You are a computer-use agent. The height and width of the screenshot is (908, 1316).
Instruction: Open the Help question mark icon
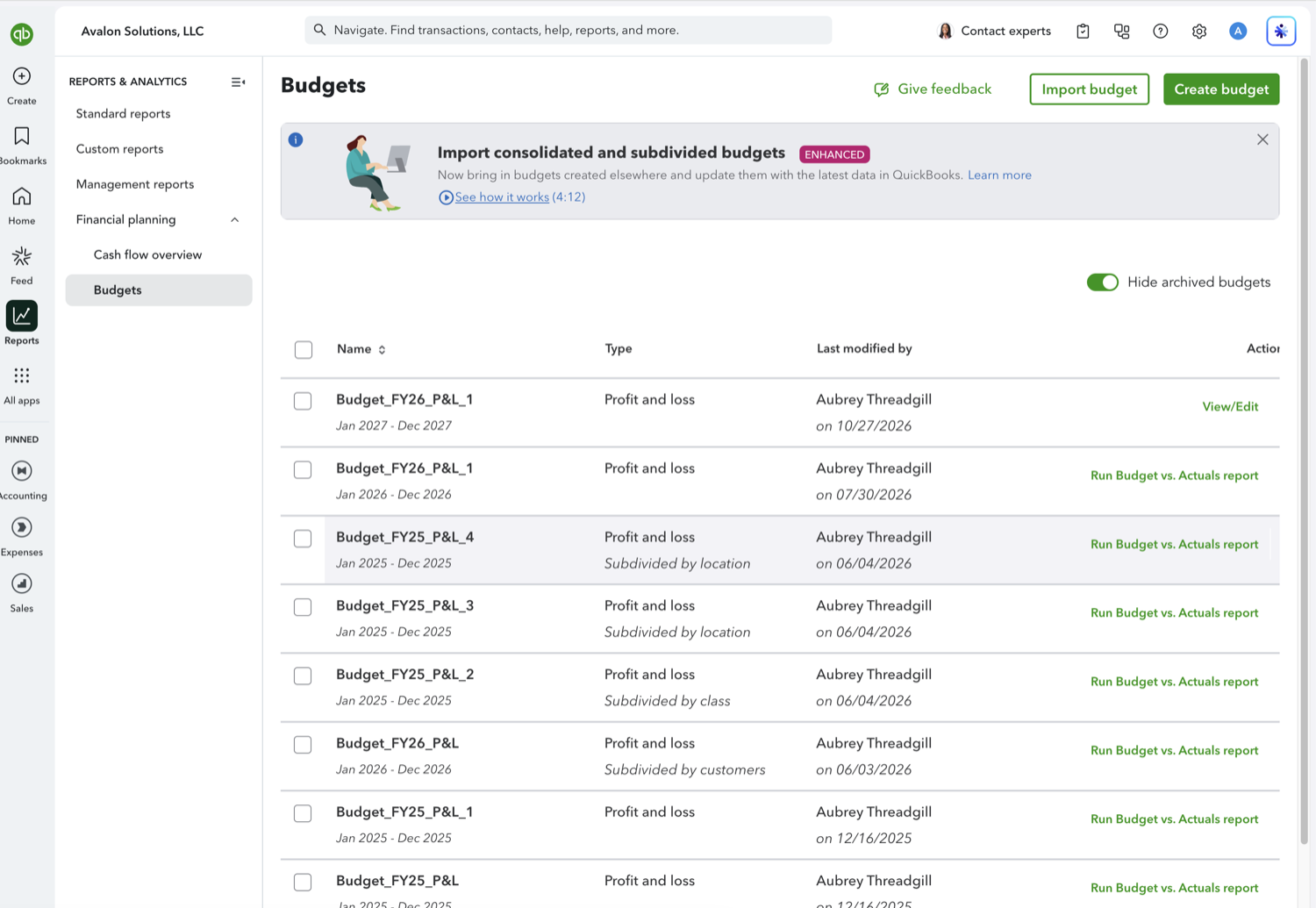click(x=1161, y=31)
